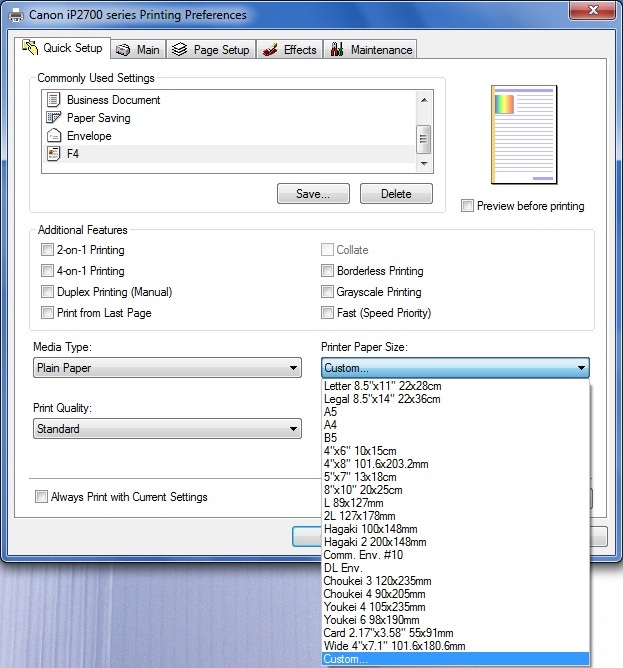The width and height of the screenshot is (623, 668).
Task: Select the F4 saved setting
Action: click(229, 154)
